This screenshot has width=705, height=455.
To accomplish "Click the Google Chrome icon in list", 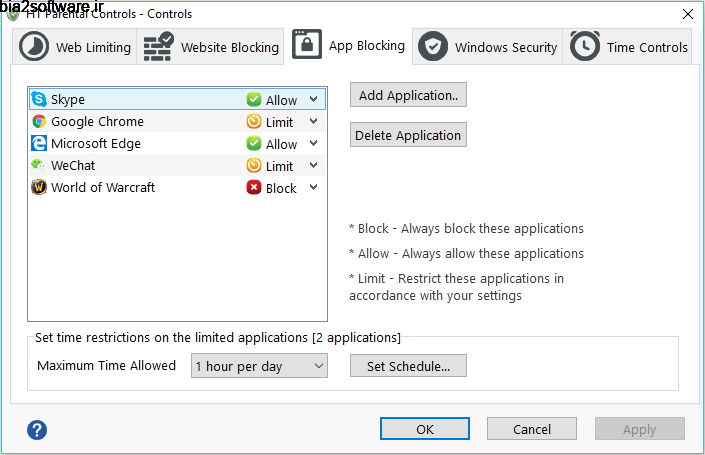I will [39, 121].
